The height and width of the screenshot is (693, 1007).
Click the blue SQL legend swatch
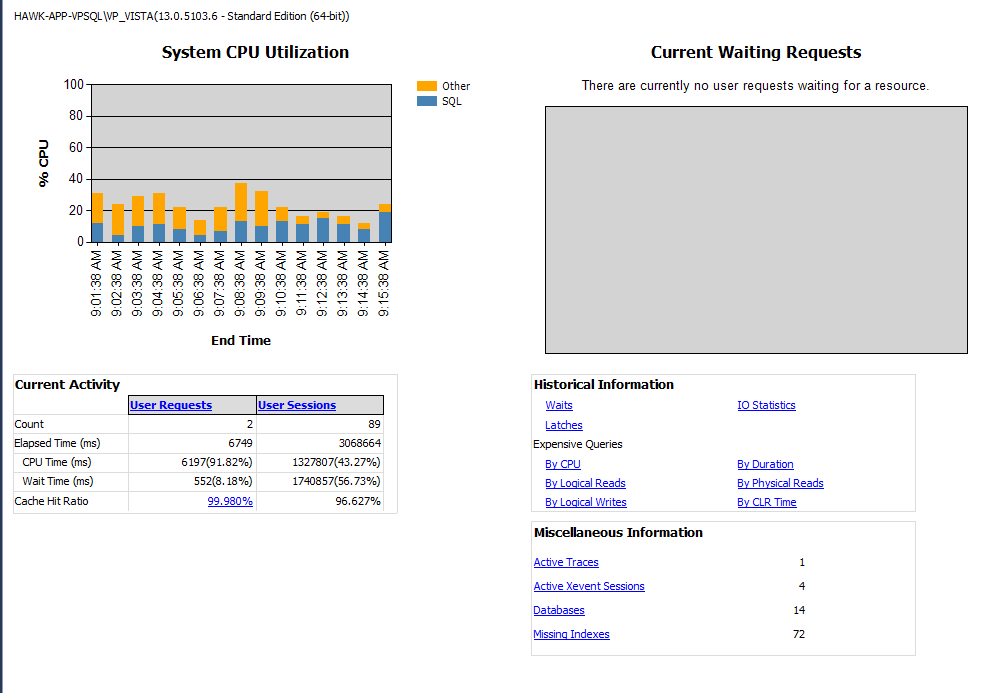(427, 101)
